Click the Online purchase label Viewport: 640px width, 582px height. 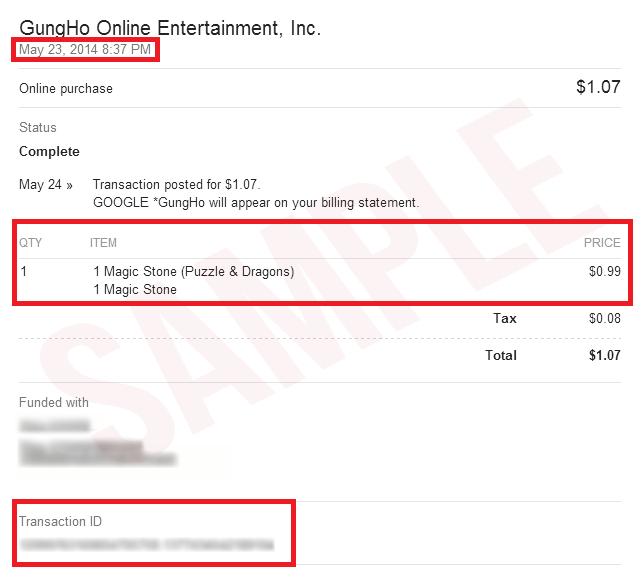click(x=66, y=89)
